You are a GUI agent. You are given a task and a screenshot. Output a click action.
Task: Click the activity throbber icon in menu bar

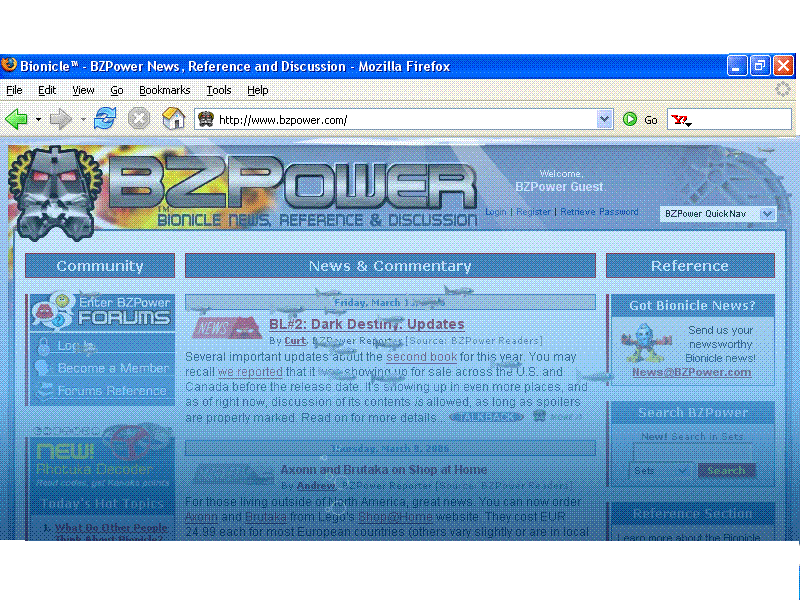[783, 89]
